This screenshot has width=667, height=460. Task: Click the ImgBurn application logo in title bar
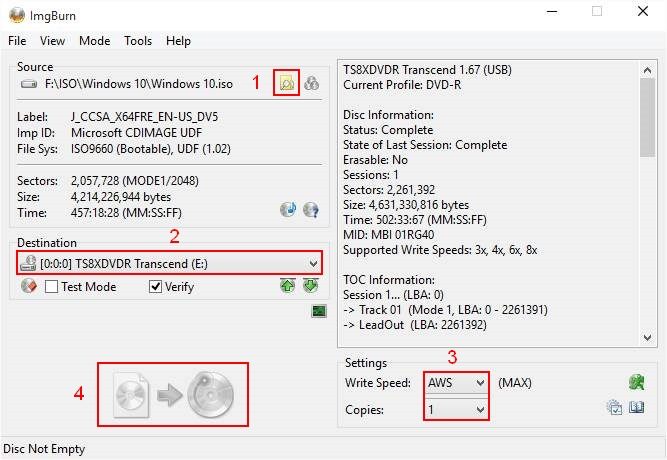pyautogui.click(x=16, y=15)
